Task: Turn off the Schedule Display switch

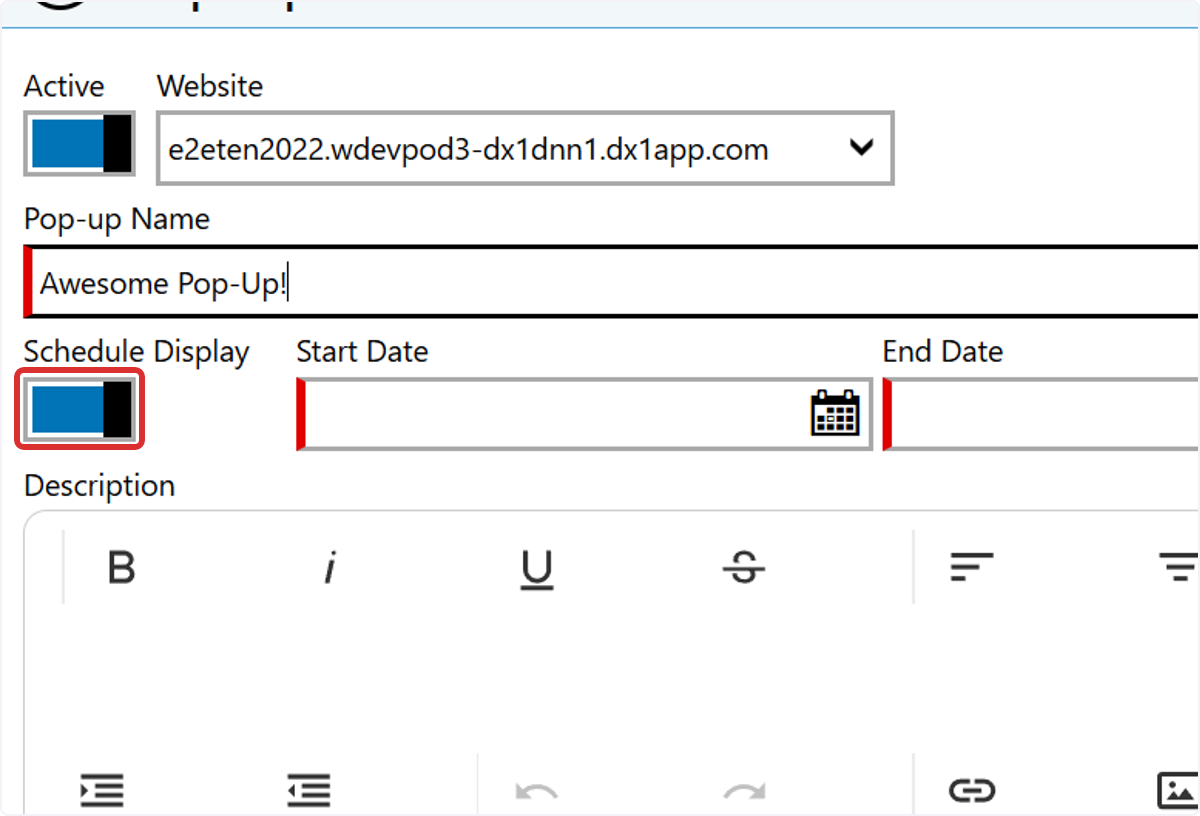Action: (x=79, y=408)
